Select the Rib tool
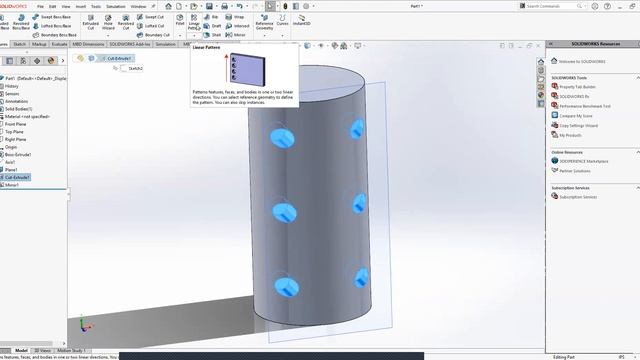The image size is (640, 360). coord(211,17)
